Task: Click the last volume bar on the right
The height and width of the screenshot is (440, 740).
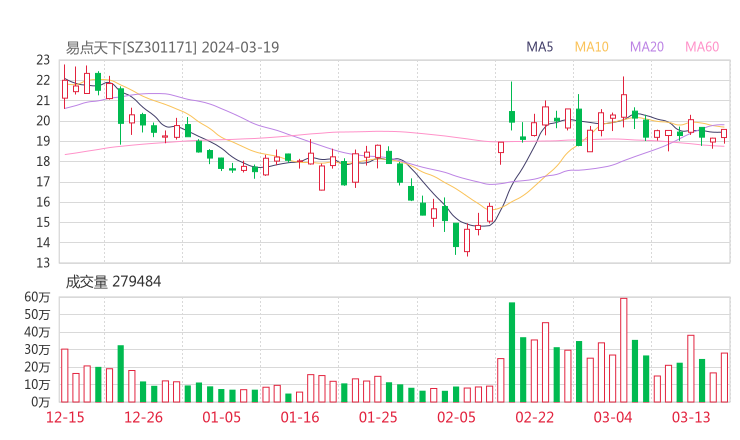Action: point(724,377)
